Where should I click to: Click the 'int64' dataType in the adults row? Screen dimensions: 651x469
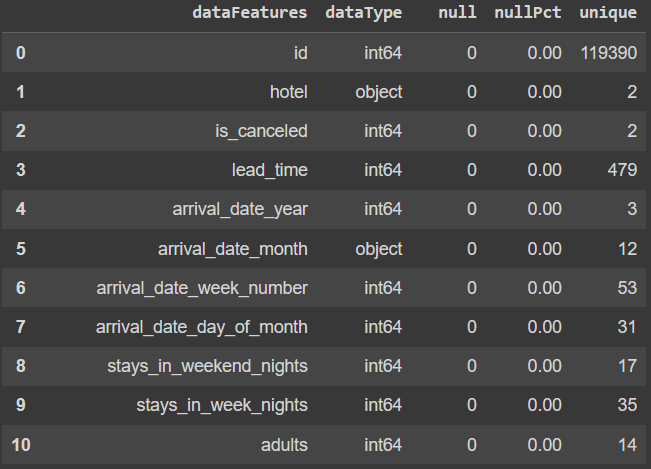[x=383, y=445]
